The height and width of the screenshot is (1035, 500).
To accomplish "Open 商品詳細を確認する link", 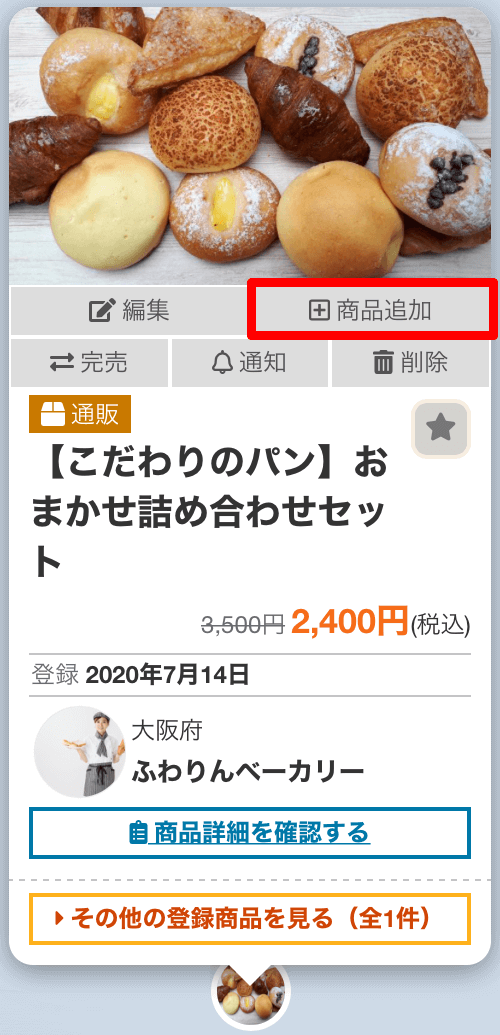I will tap(250, 833).
